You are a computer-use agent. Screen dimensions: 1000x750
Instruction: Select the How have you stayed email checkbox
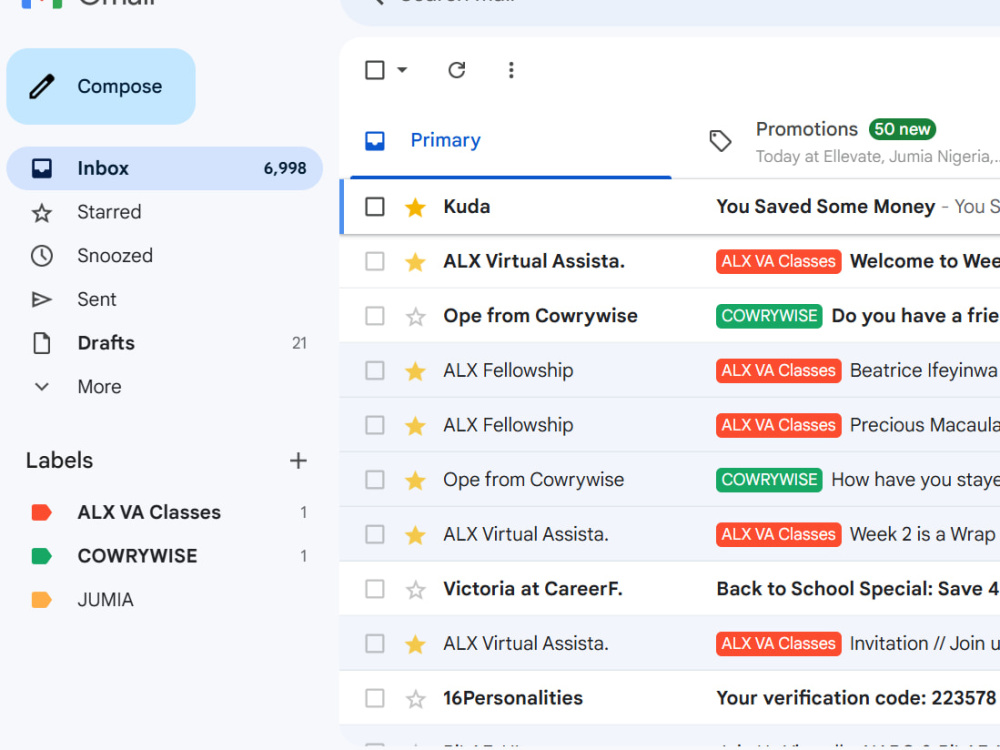coord(375,480)
